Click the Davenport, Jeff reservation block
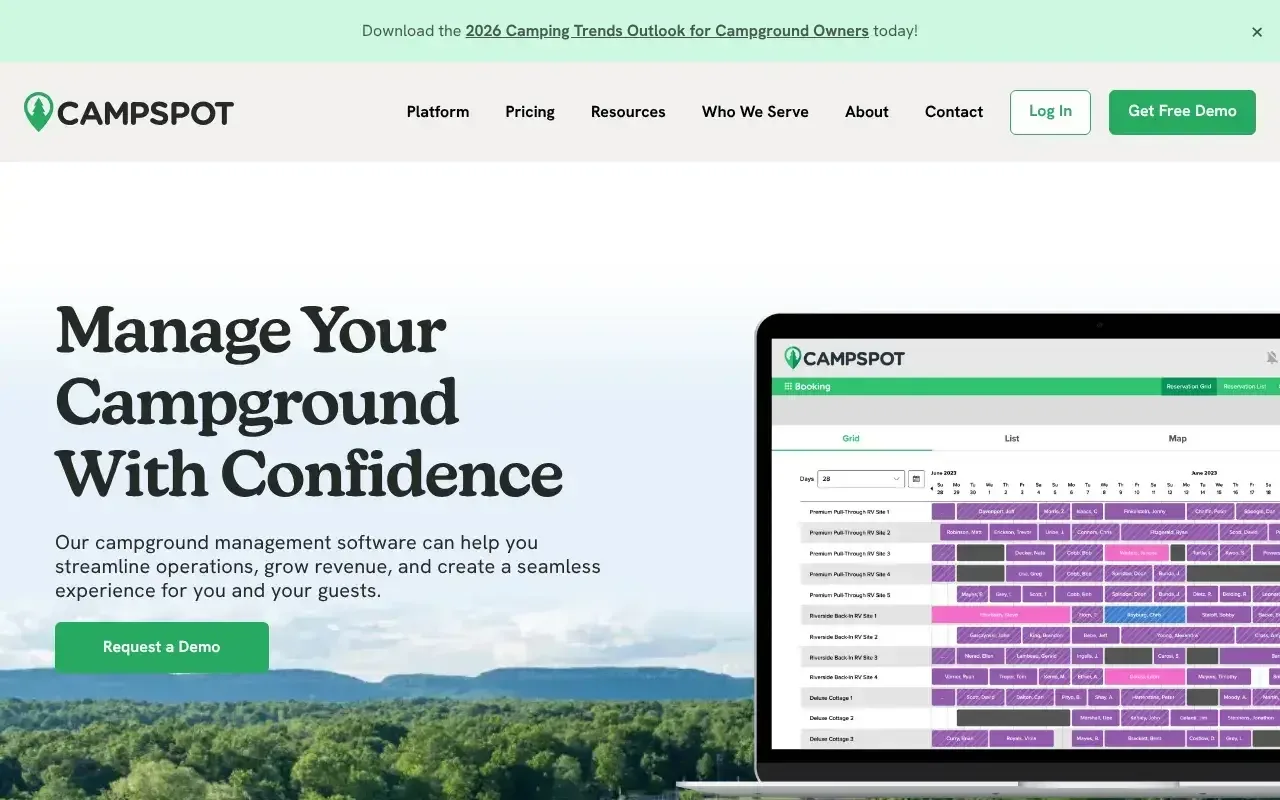 997,511
